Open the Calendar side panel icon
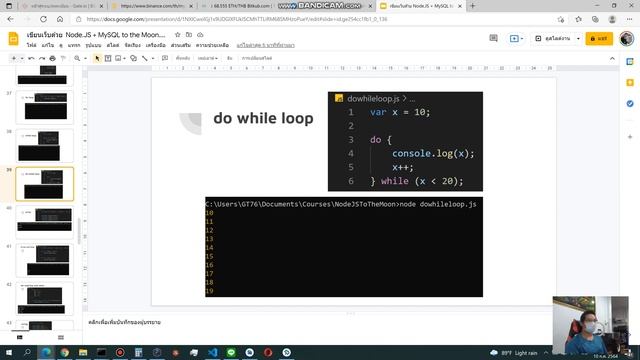Image resolution: width=640 pixels, height=360 pixels. pos(630,62)
